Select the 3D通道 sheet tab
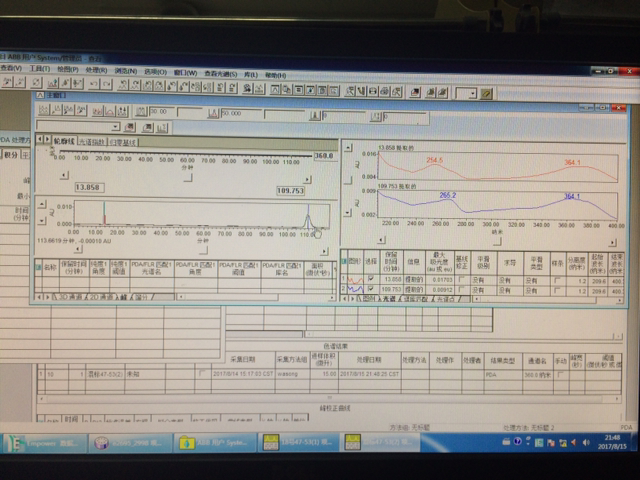 (x=70, y=297)
